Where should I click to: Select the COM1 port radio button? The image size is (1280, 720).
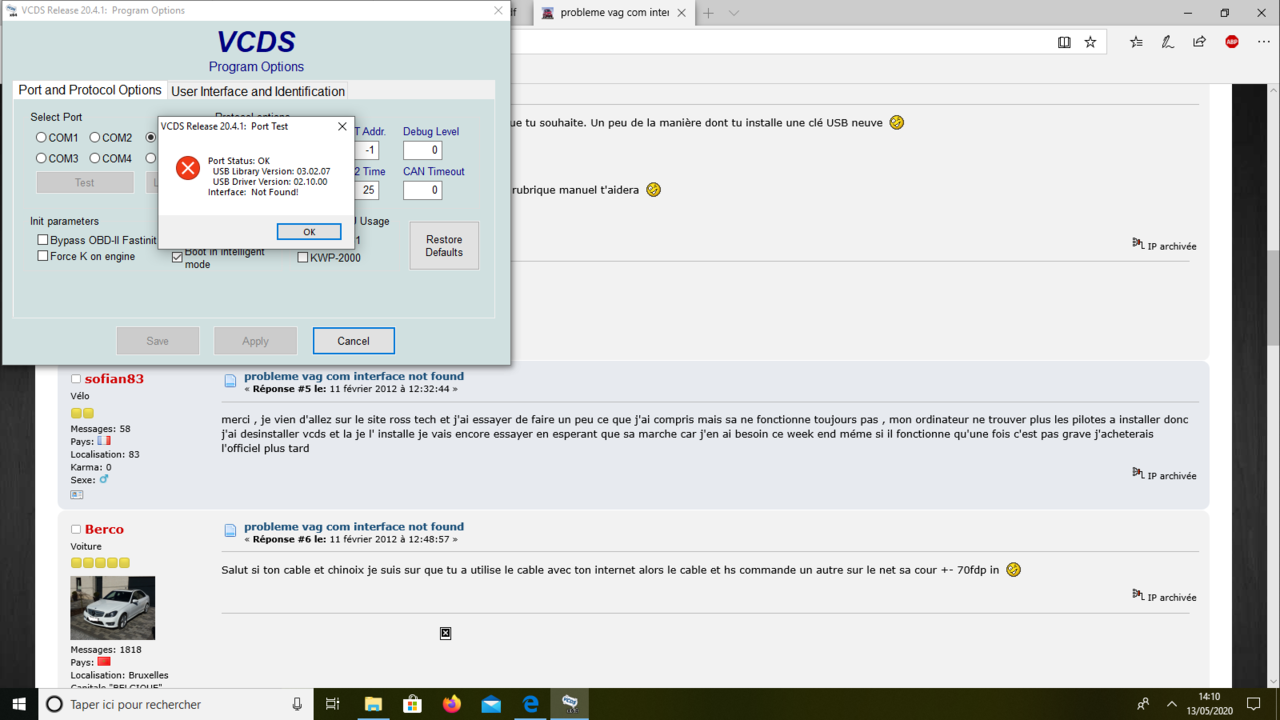point(41,138)
